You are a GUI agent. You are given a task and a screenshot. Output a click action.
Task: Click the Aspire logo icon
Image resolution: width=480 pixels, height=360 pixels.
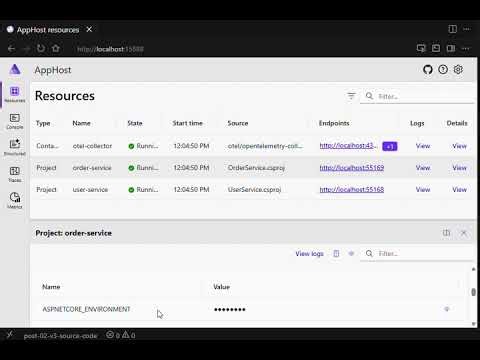[x=15, y=69]
